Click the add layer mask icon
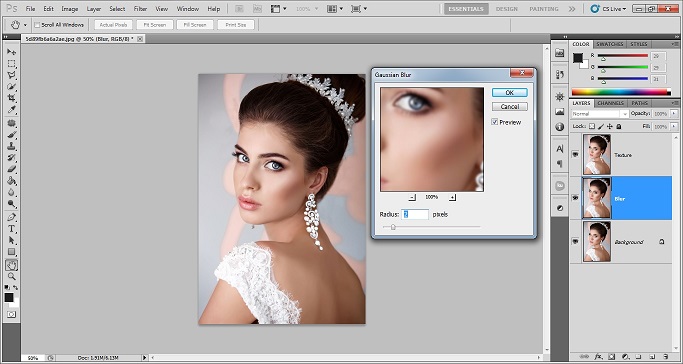The width and height of the screenshot is (683, 364). coord(612,357)
